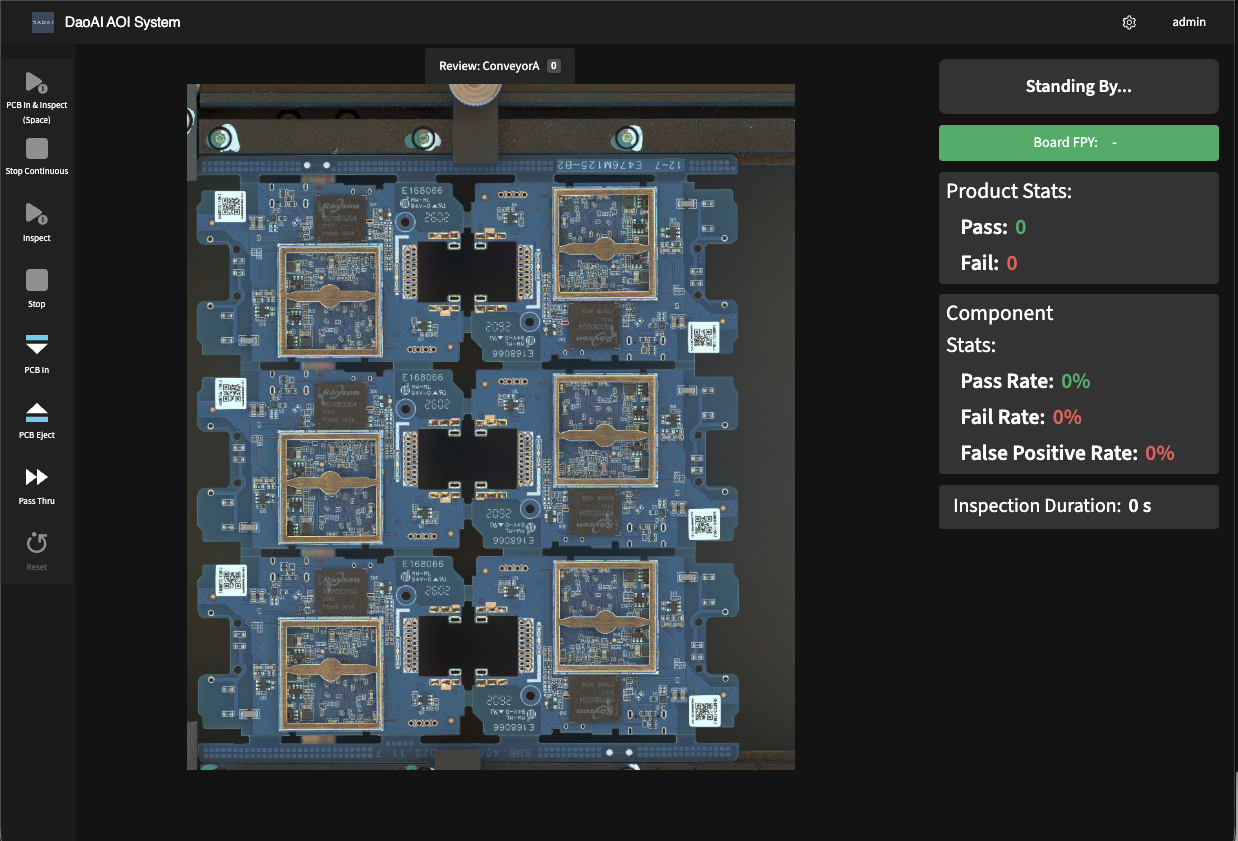The image size is (1238, 841).
Task: Open the settings gear in the top bar
Action: (1129, 22)
